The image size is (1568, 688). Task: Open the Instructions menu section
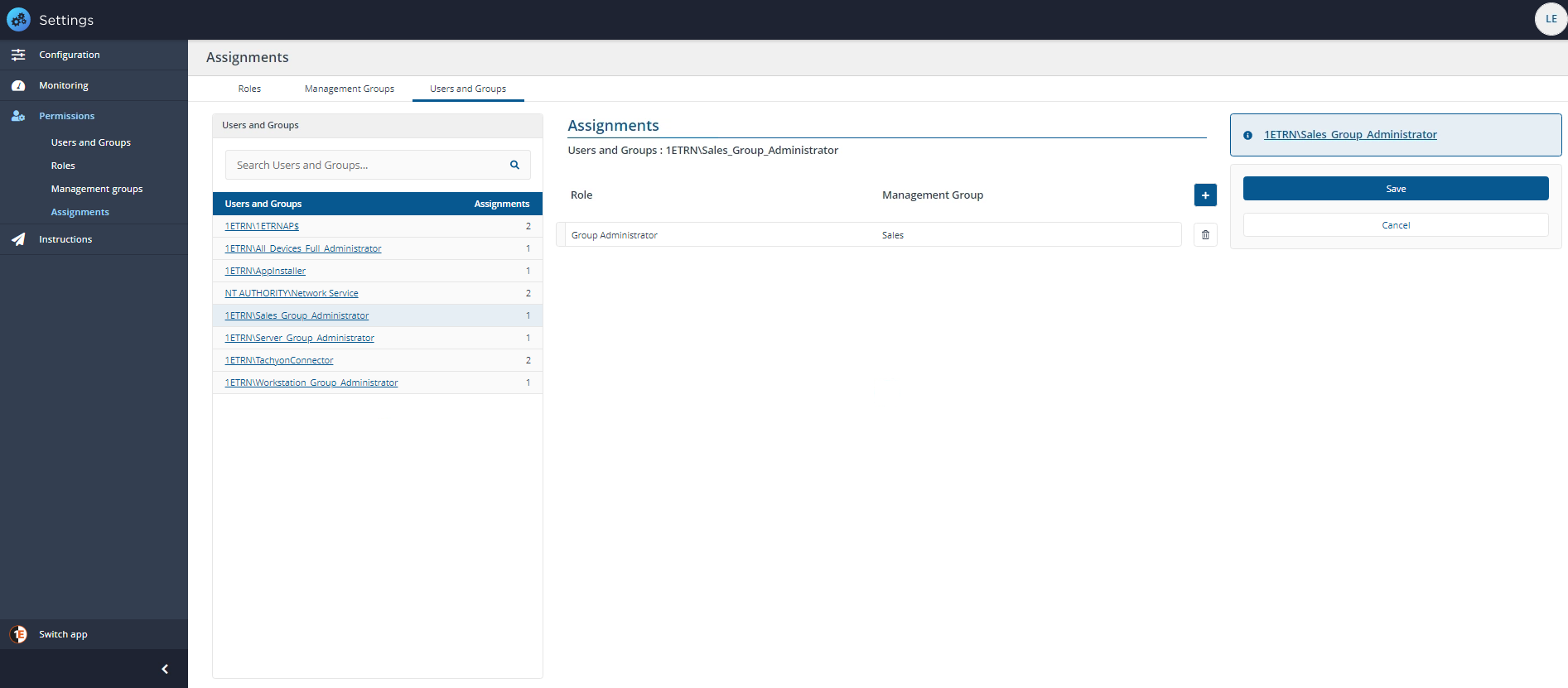(65, 239)
